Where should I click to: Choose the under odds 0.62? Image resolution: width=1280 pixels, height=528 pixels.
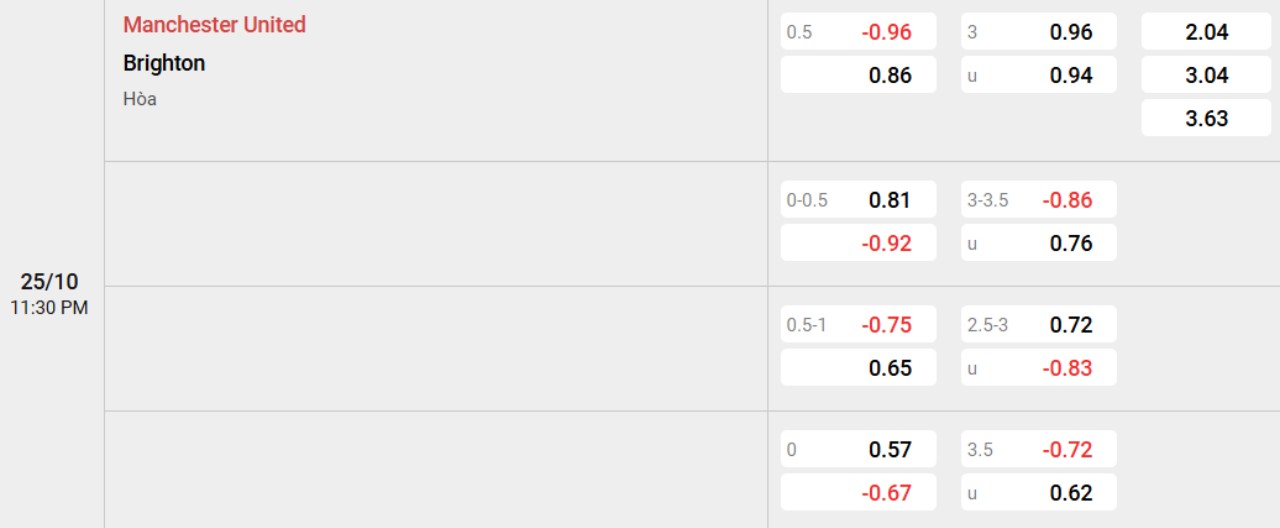[1038, 493]
